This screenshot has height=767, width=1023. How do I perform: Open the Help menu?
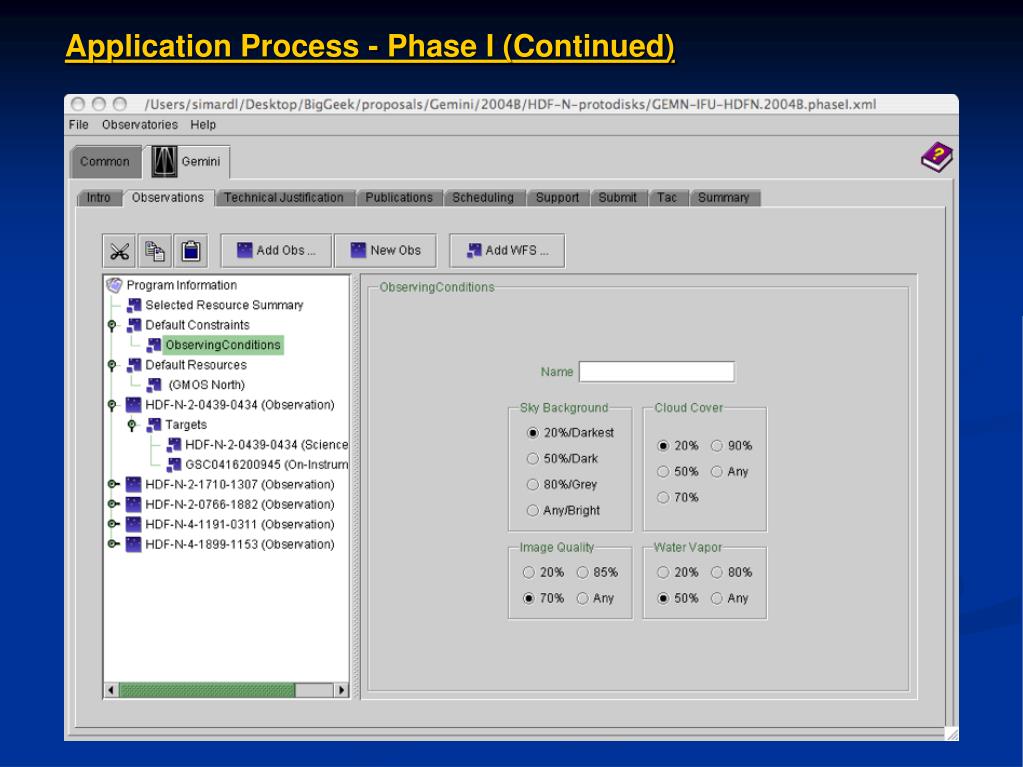tap(203, 125)
